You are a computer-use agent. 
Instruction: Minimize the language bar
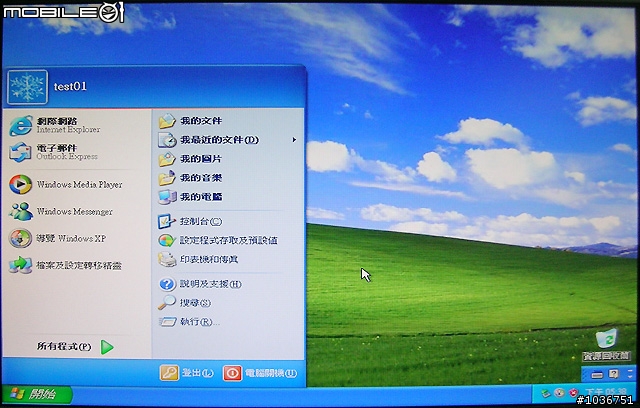pyautogui.click(x=630, y=370)
